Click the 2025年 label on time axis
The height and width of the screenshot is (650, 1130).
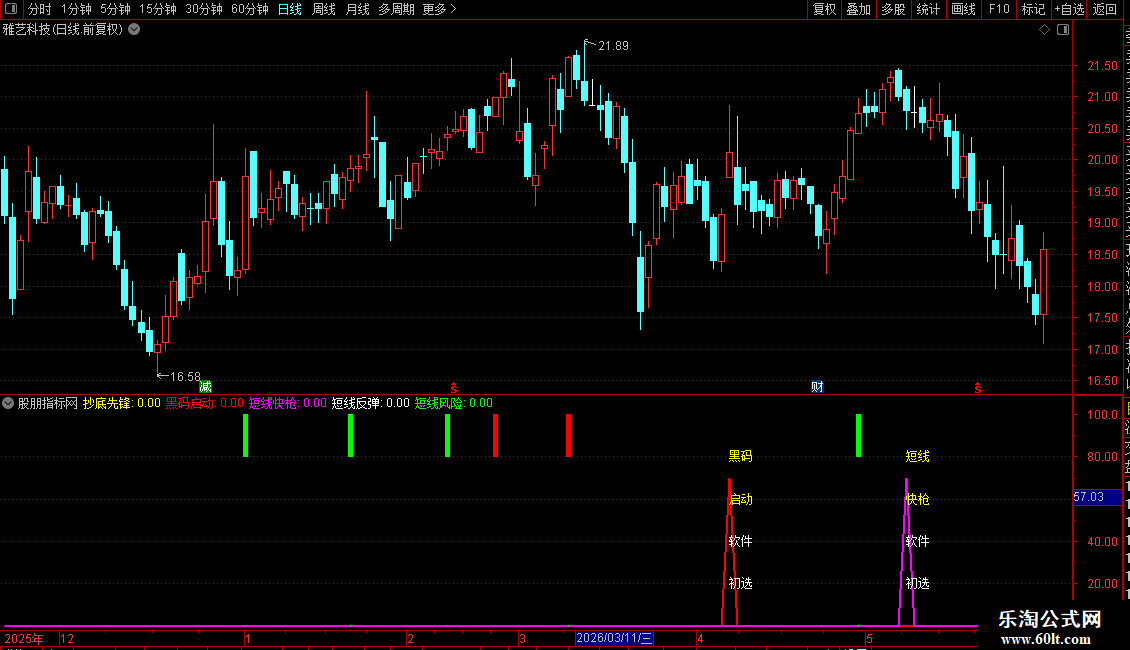tap(25, 639)
